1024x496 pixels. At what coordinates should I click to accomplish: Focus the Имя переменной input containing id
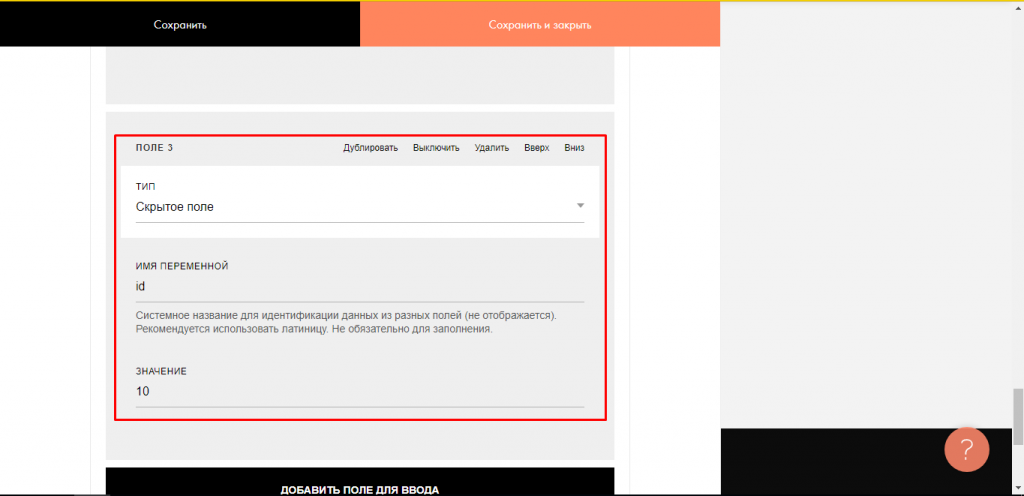coord(360,286)
